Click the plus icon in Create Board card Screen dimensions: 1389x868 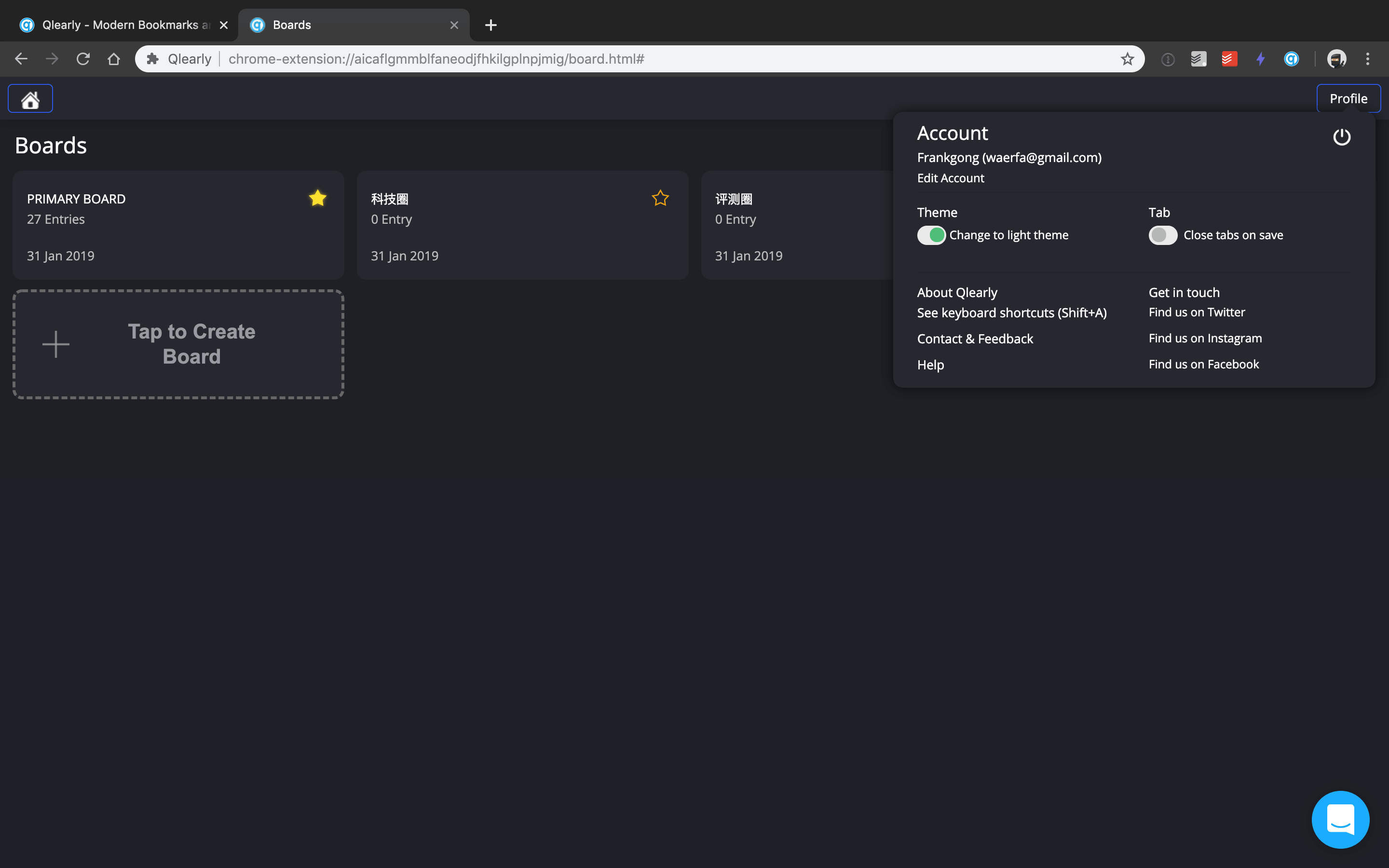[55, 344]
